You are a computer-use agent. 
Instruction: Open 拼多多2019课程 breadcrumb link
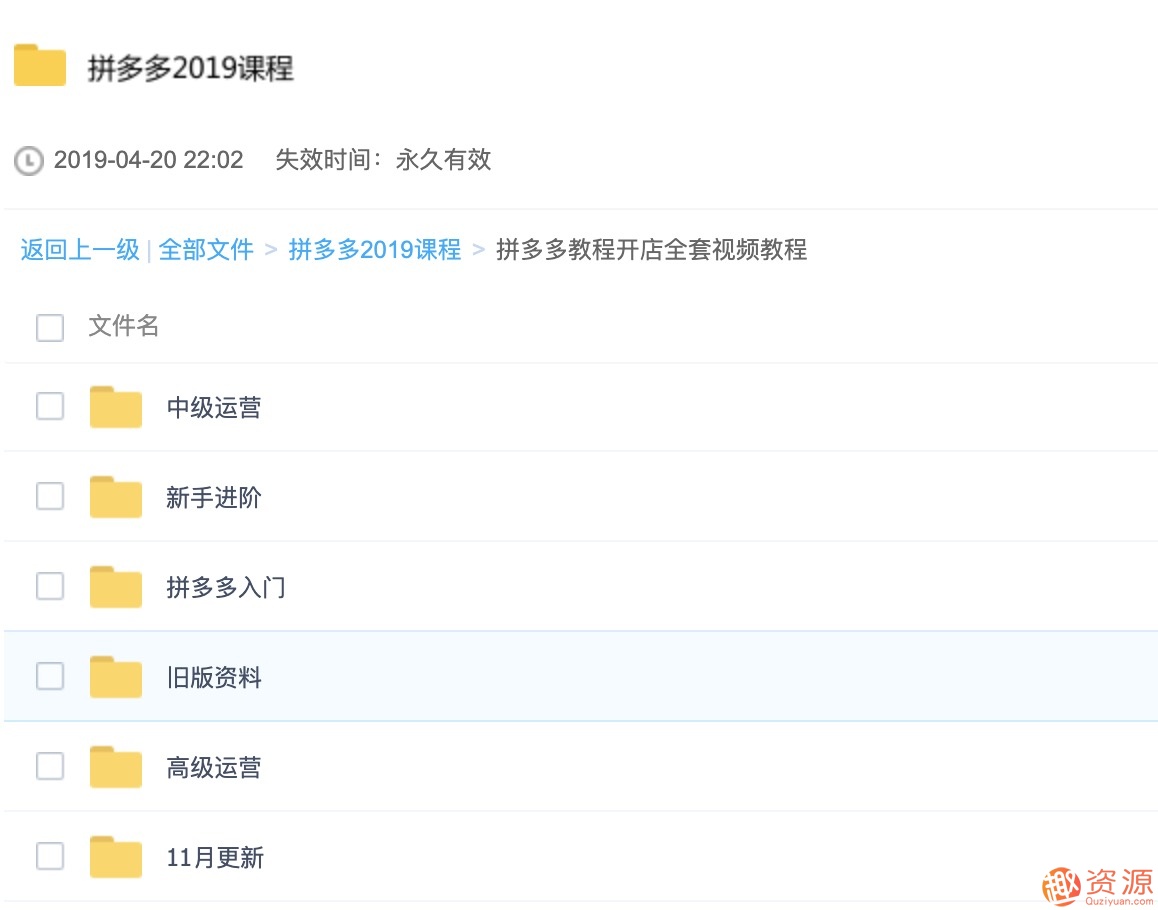pyautogui.click(x=374, y=250)
